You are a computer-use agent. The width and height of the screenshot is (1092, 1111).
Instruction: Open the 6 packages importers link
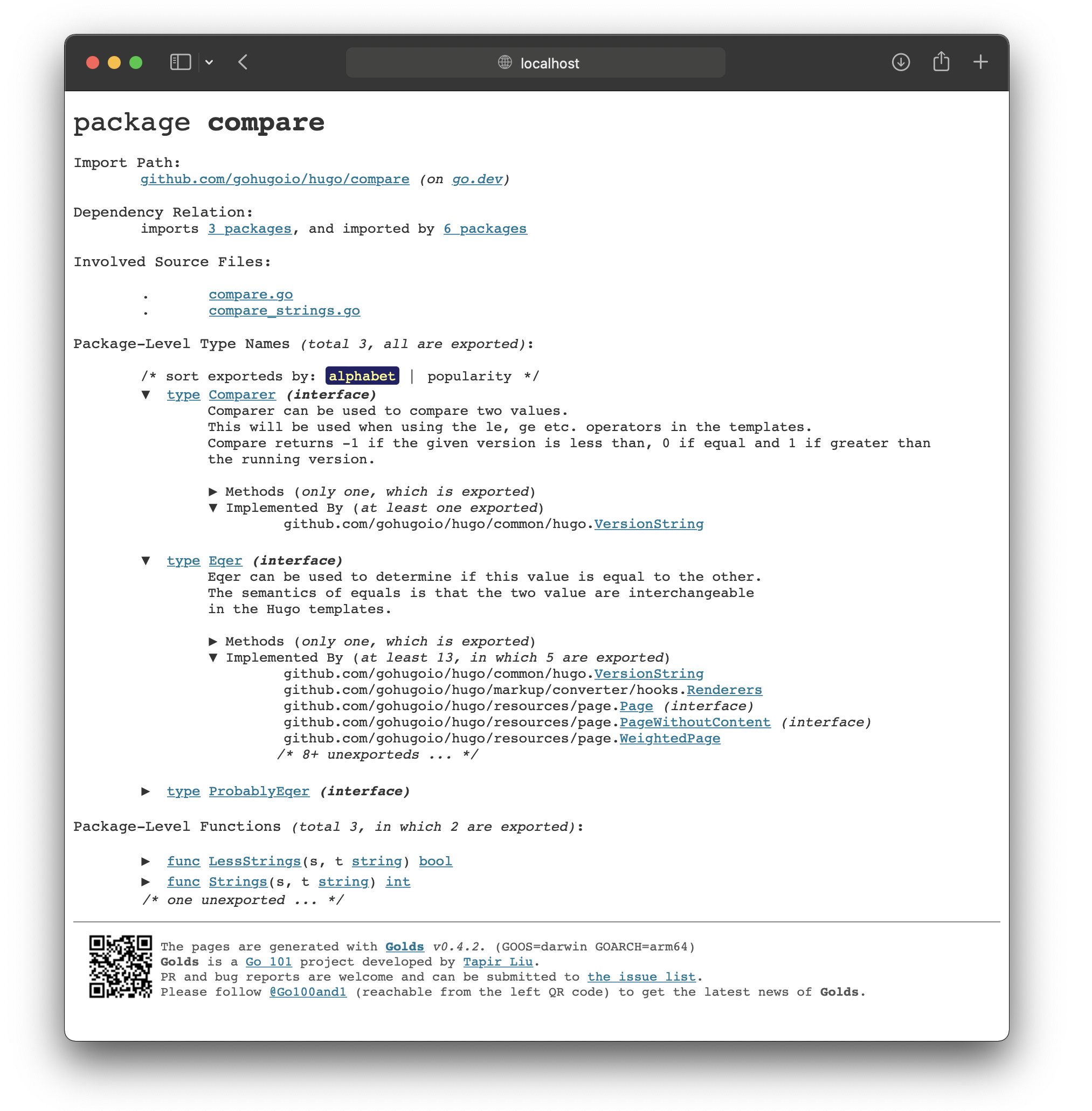[485, 229]
